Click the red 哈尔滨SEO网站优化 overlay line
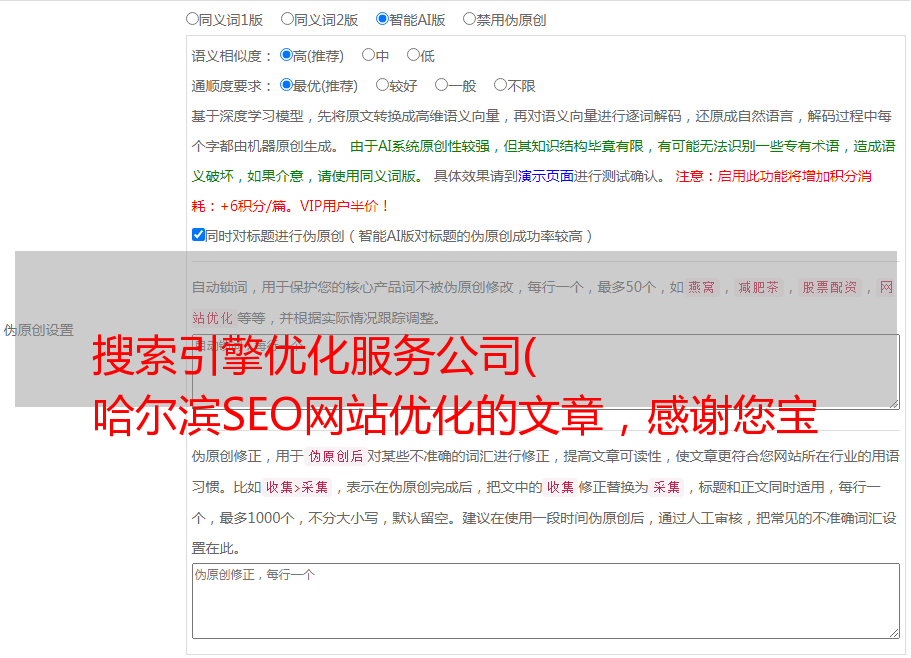This screenshot has height=658, width=911. point(455,415)
